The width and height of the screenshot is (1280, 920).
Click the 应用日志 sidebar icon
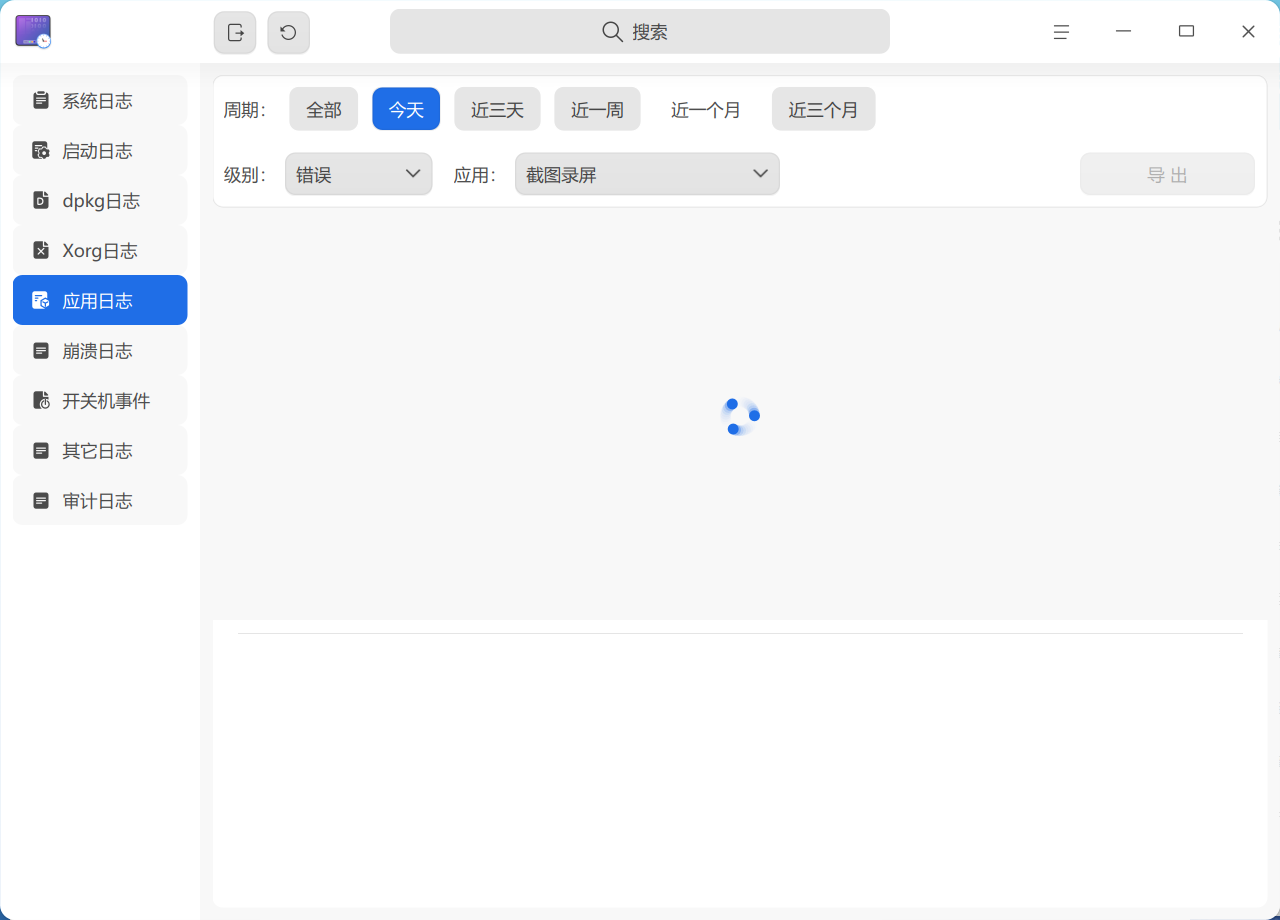41,300
